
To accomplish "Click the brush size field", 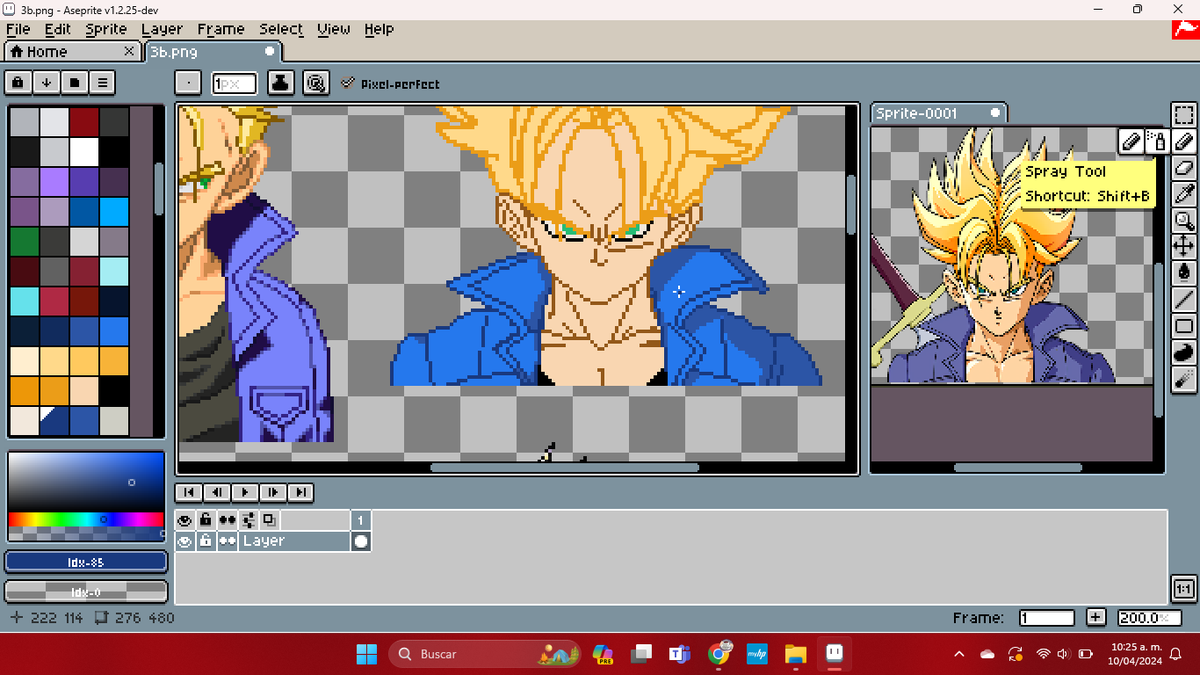I will click(234, 84).
